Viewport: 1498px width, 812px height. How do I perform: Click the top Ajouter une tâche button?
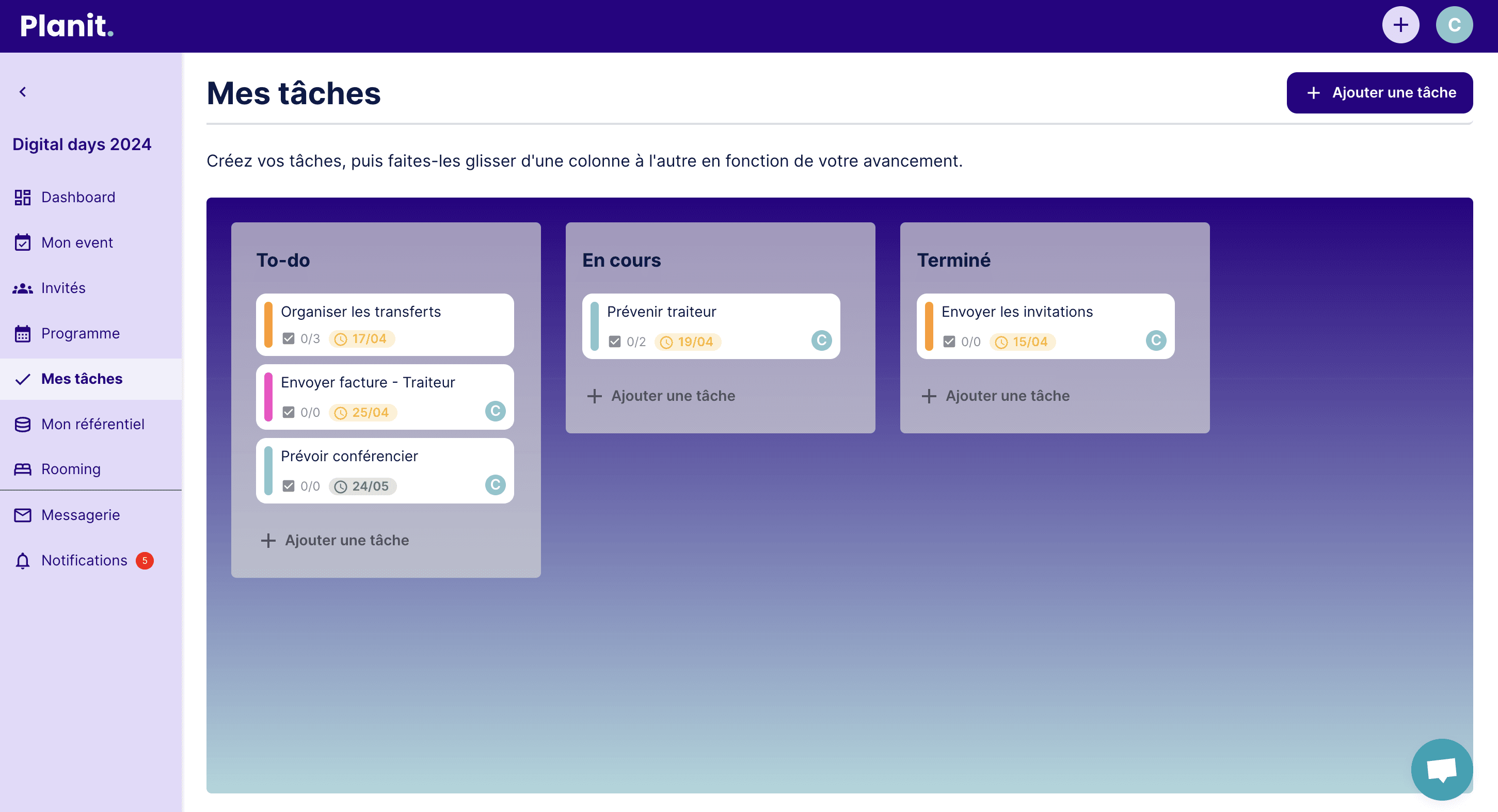click(1379, 92)
